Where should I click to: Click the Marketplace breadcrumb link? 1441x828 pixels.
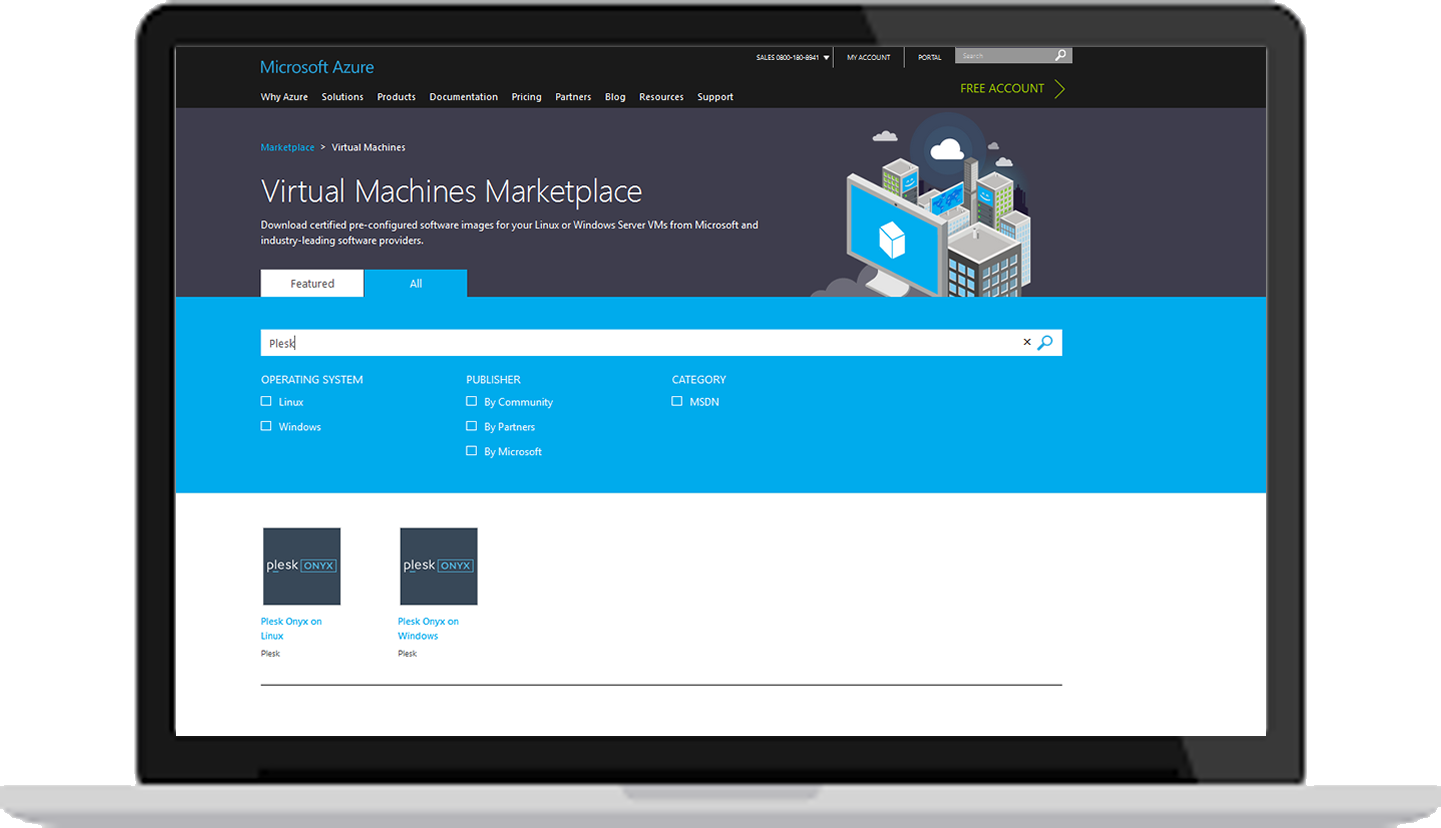tap(287, 148)
